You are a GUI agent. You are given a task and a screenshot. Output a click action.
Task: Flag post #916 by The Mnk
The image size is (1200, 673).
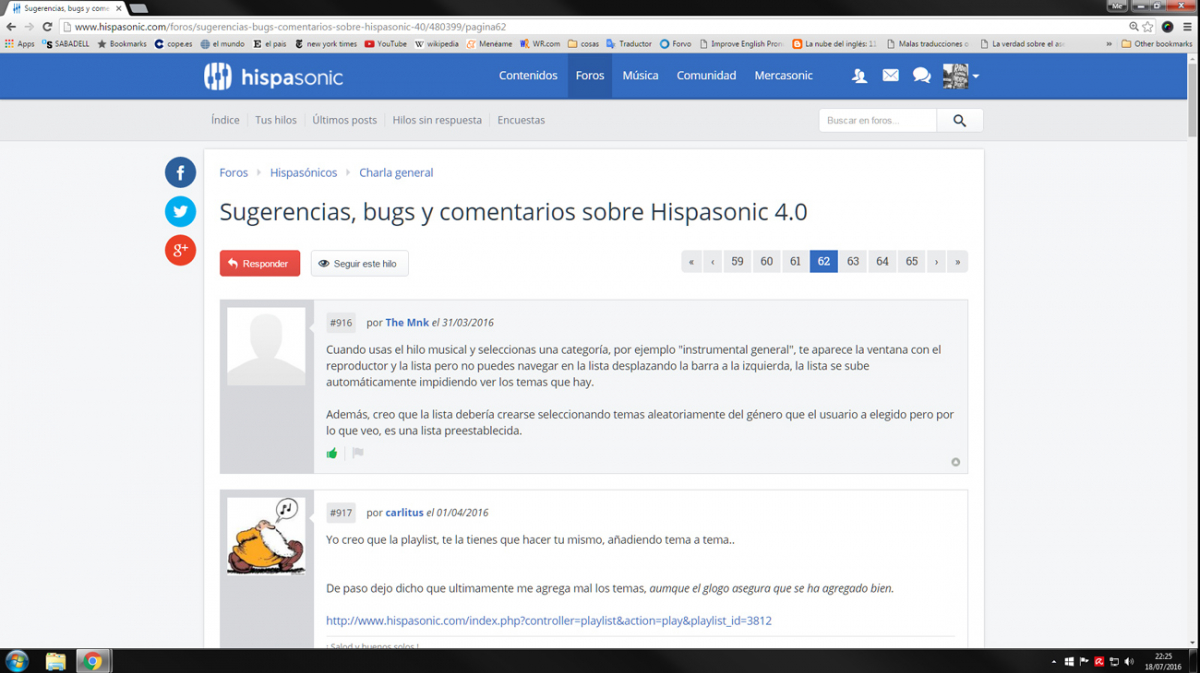pyautogui.click(x=358, y=453)
